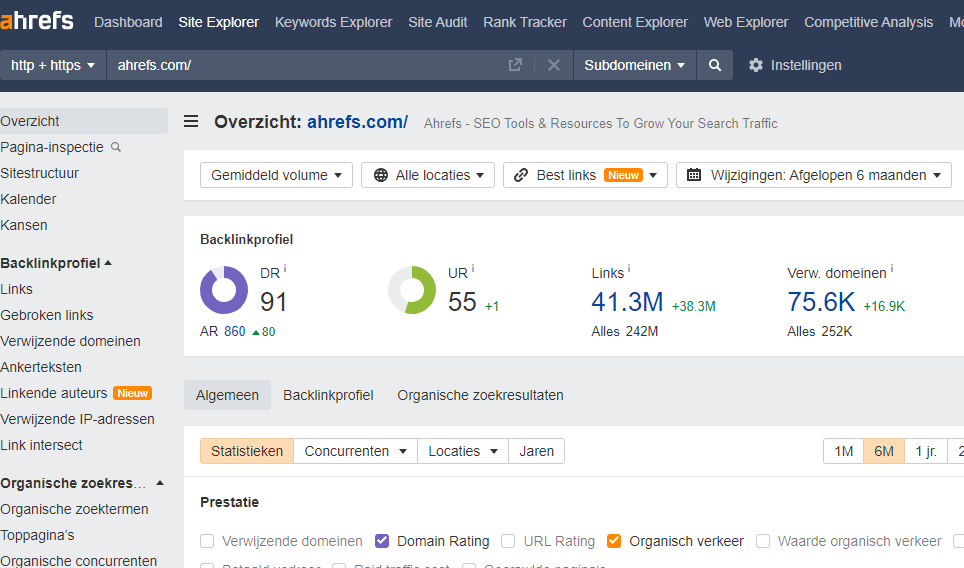Open Organische zoektermen in sidebar
Viewport: 964px width, 568px height.
74,509
